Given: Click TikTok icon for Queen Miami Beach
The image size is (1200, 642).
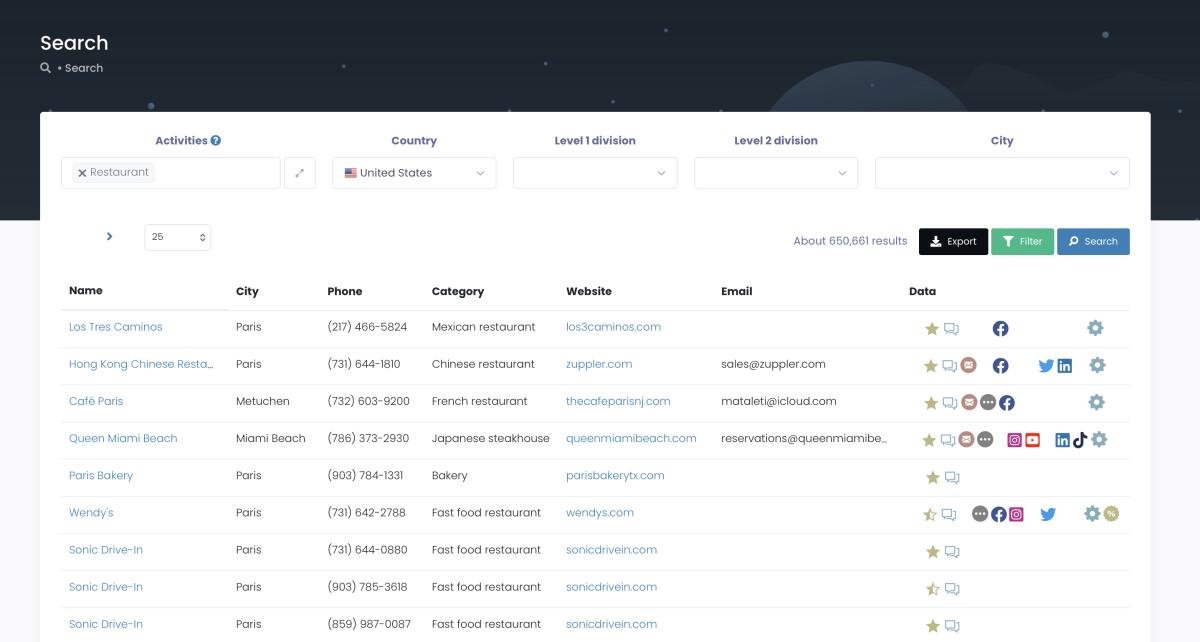Looking at the screenshot, I should pos(1079,440).
